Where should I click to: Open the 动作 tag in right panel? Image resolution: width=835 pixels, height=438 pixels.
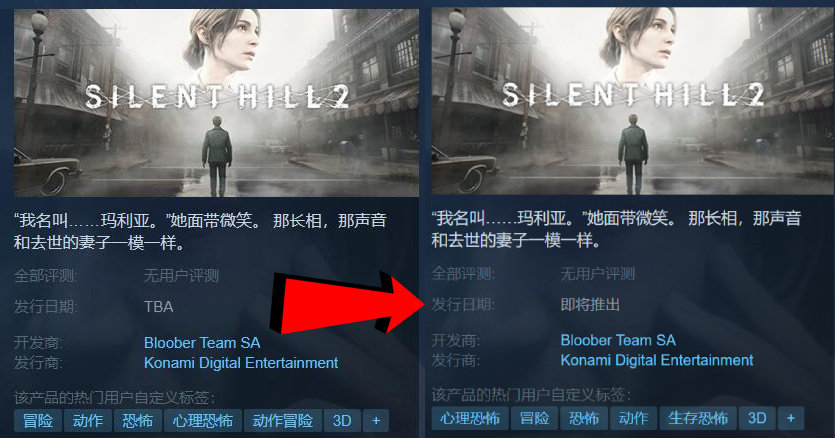pyautogui.click(x=634, y=418)
